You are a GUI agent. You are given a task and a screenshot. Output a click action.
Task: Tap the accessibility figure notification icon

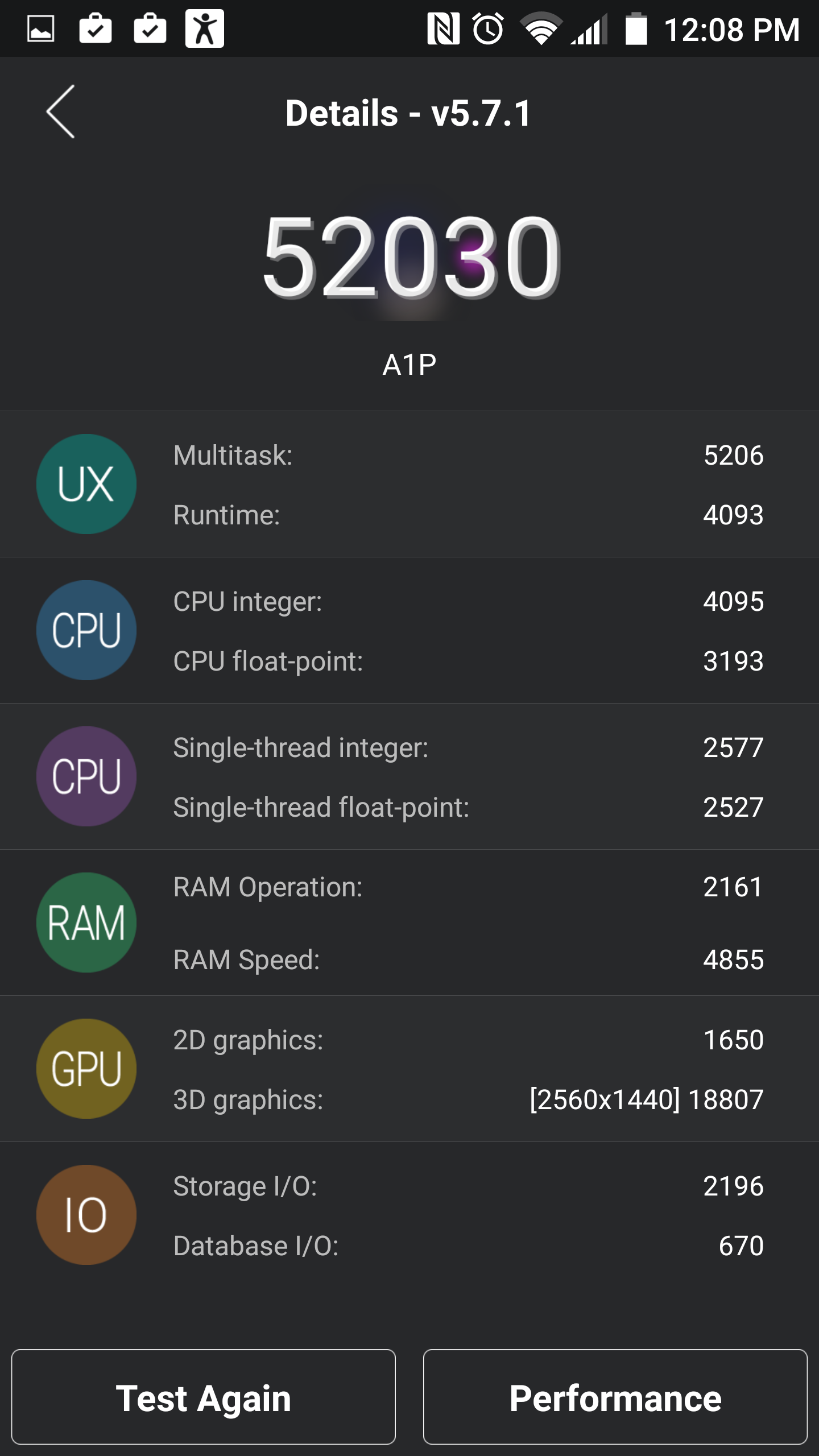(204, 29)
